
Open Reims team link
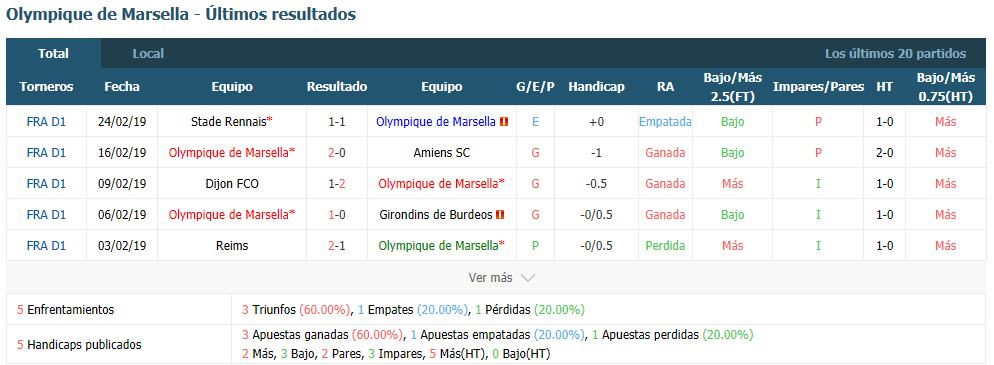[x=232, y=246]
